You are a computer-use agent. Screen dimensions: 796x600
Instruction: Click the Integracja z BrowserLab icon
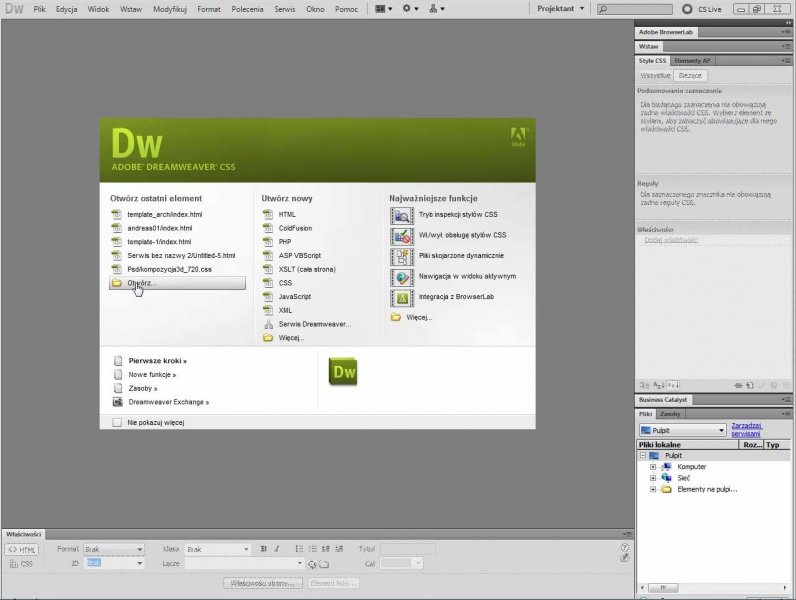click(401, 297)
